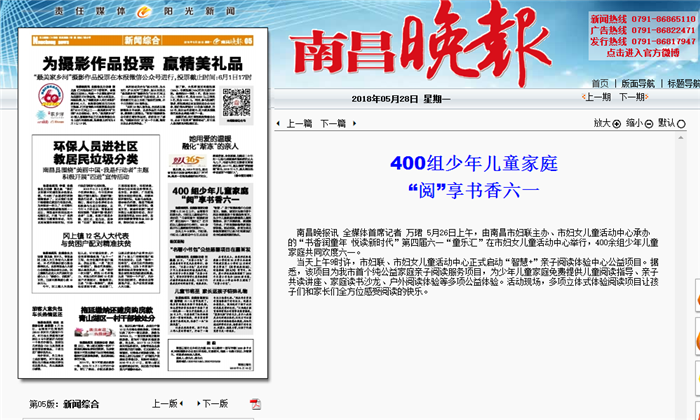Open next page with 下一版
700x420 pixels.
tap(213, 404)
